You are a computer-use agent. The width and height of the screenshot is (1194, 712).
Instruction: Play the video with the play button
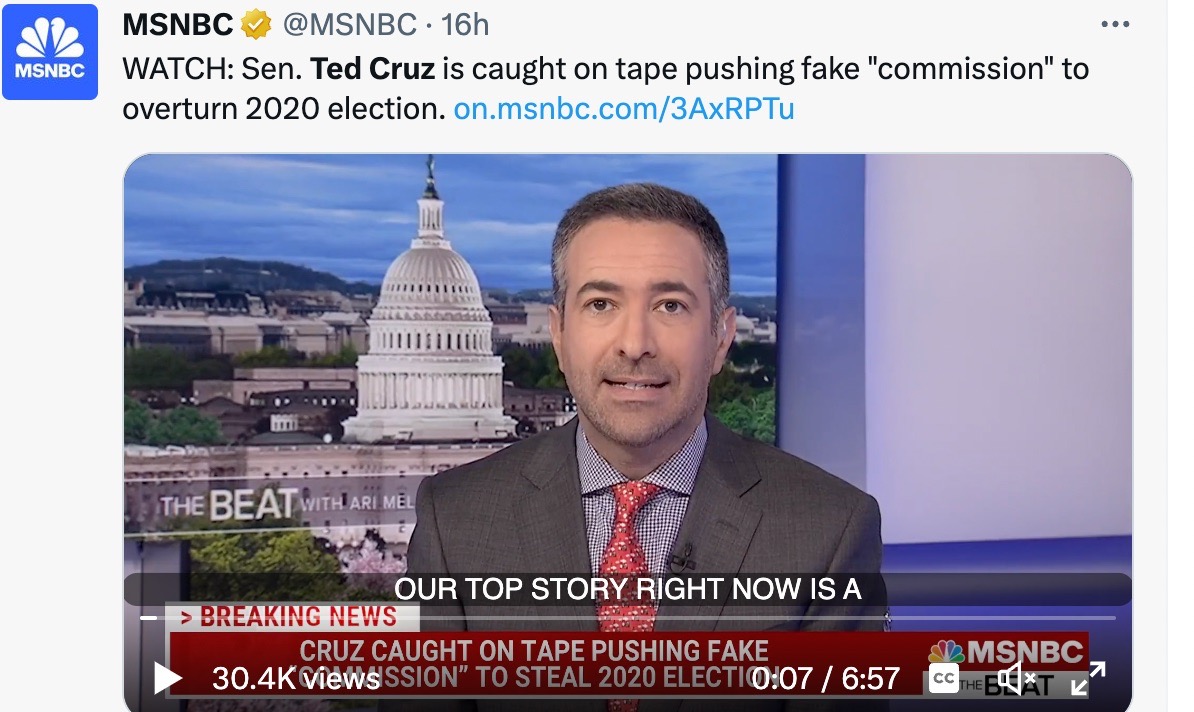(167, 678)
